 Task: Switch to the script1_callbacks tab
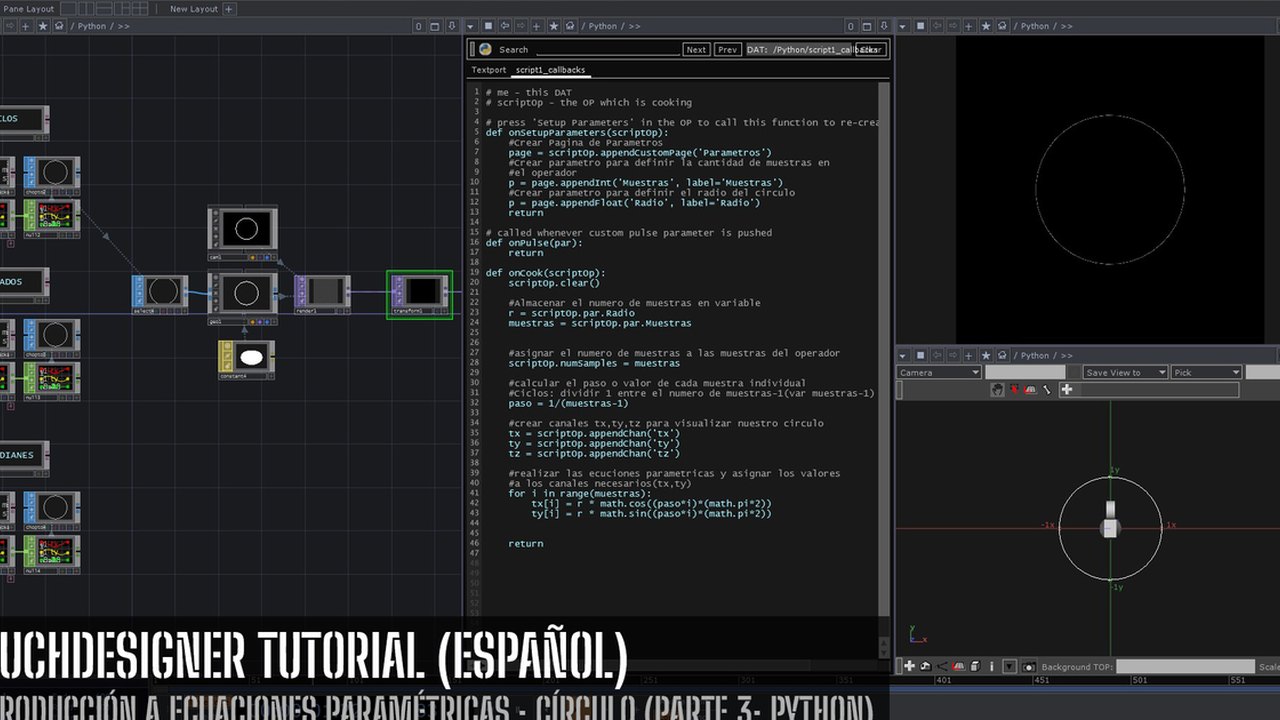pyautogui.click(x=550, y=70)
